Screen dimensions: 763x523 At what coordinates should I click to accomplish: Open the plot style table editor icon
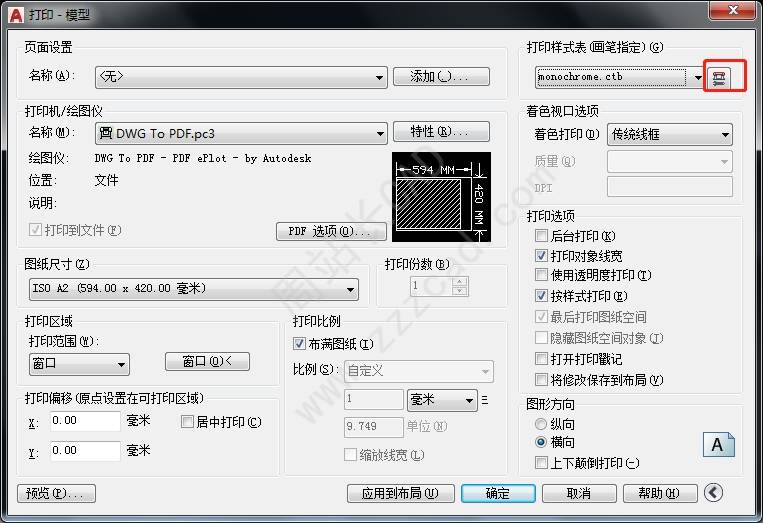719,77
